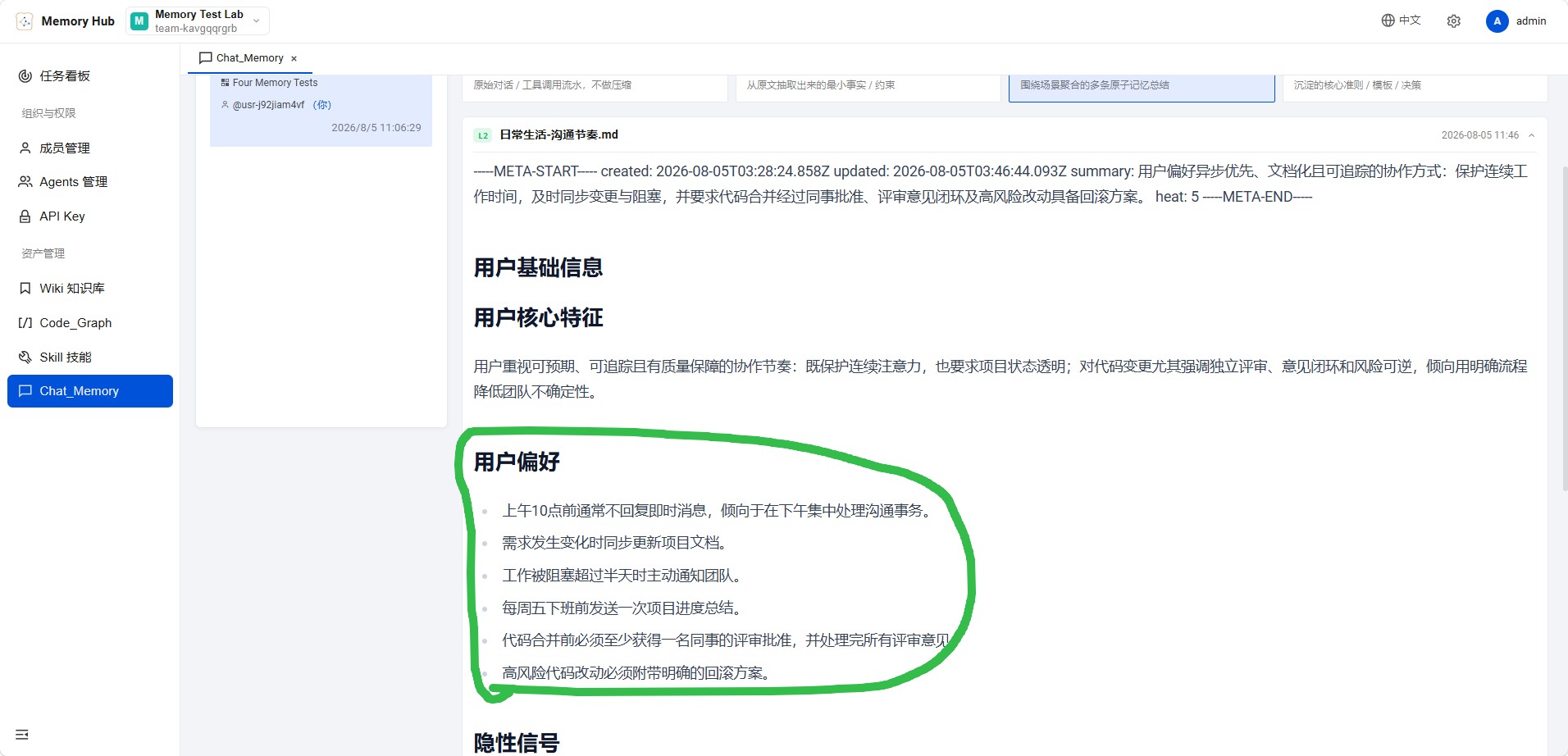Open settings with the gear icon
Viewport: 1568px width, 756px height.
tap(1454, 21)
